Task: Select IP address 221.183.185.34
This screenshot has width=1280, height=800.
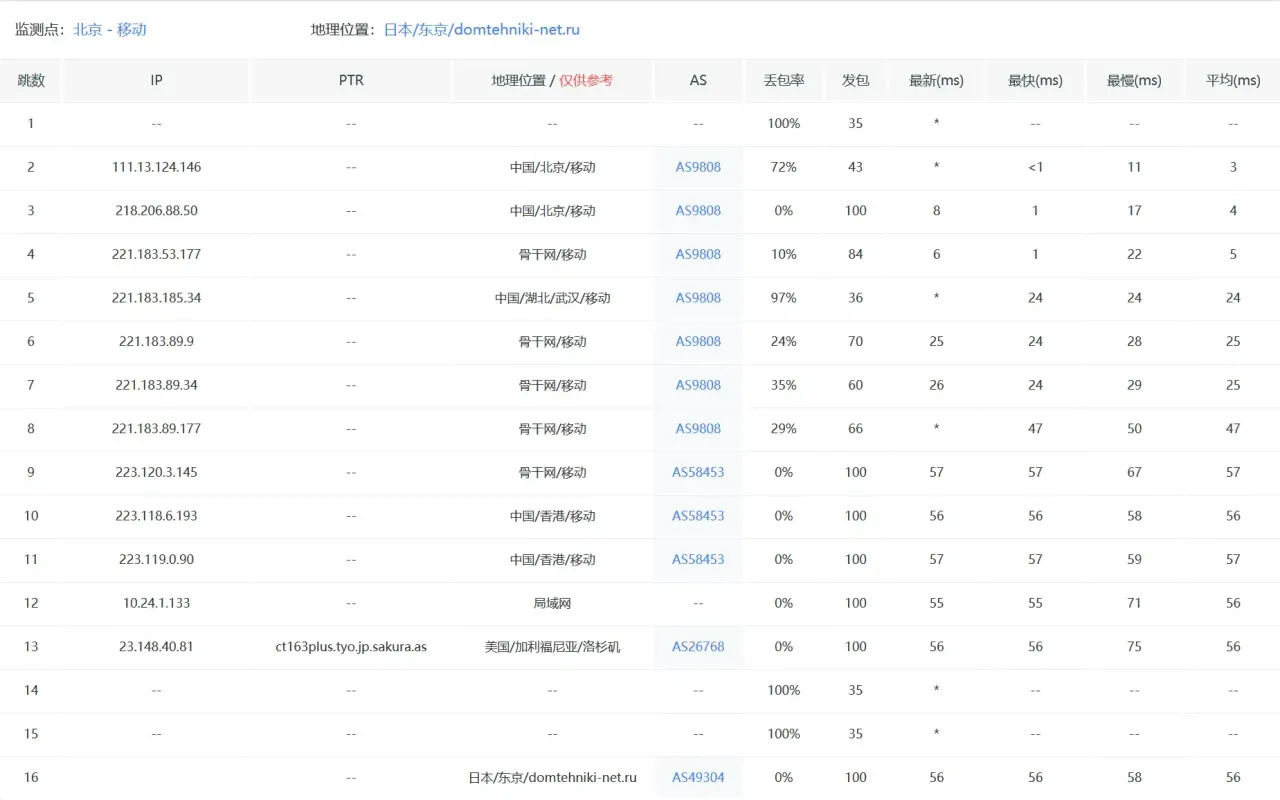Action: point(156,298)
